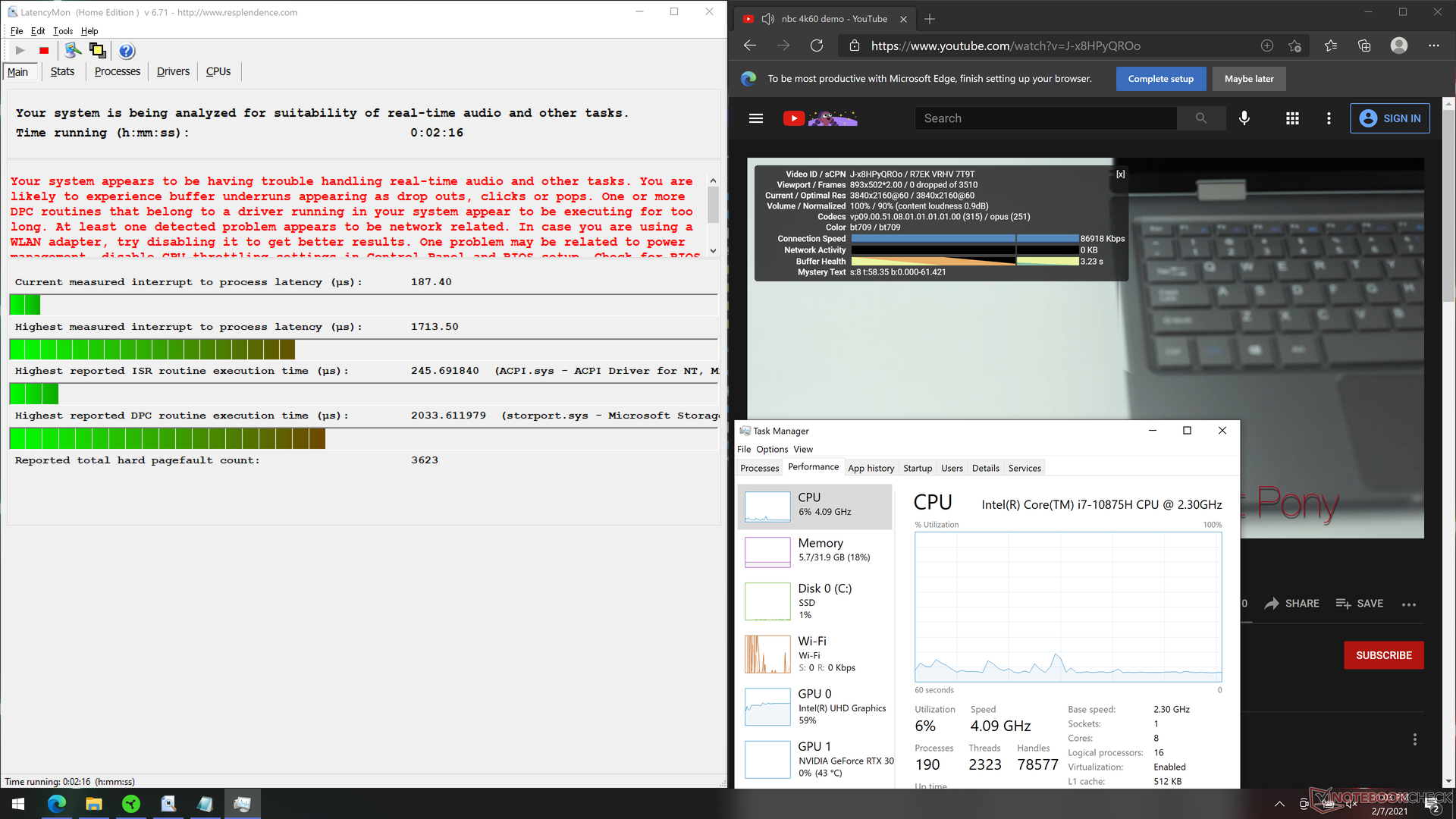This screenshot has height=819, width=1456.
Task: Switch to Task Manager taskbar icon
Action: [243, 804]
